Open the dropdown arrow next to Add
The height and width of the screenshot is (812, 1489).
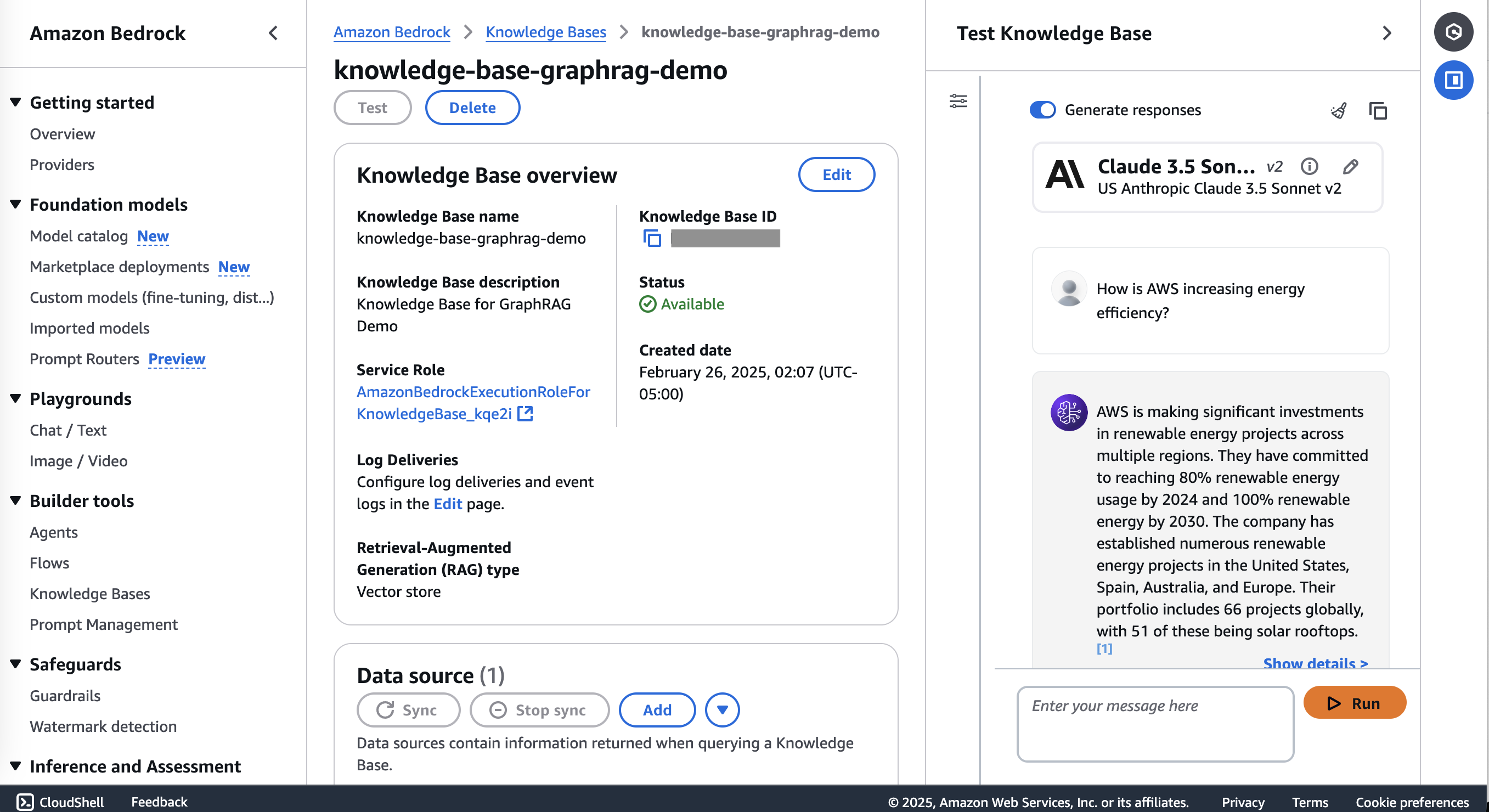point(722,710)
